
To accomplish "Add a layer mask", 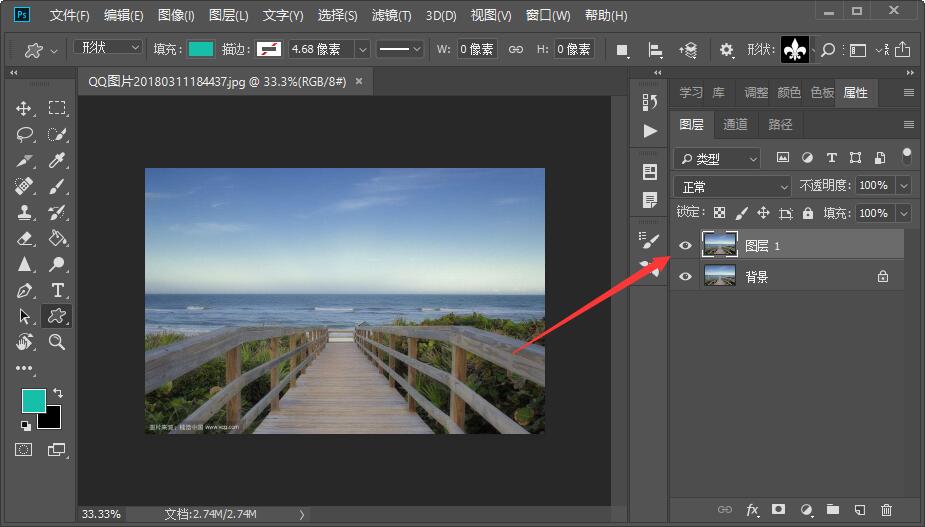I will pyautogui.click(x=779, y=509).
